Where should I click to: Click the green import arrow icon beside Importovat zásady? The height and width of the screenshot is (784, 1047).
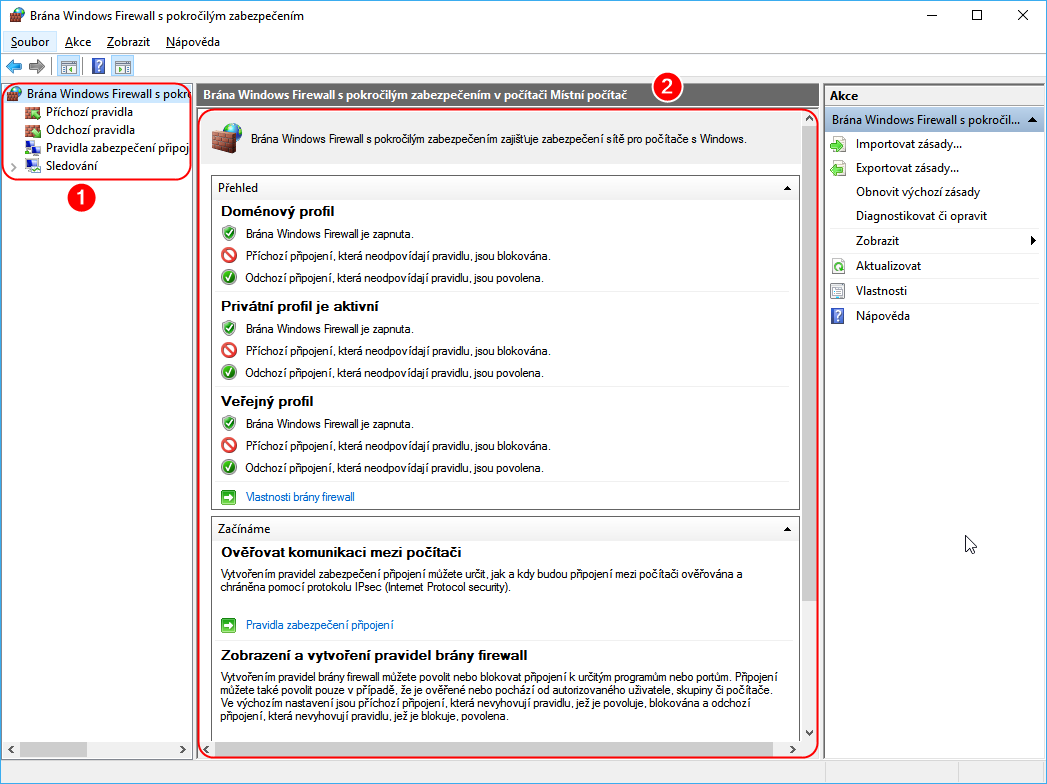point(838,144)
